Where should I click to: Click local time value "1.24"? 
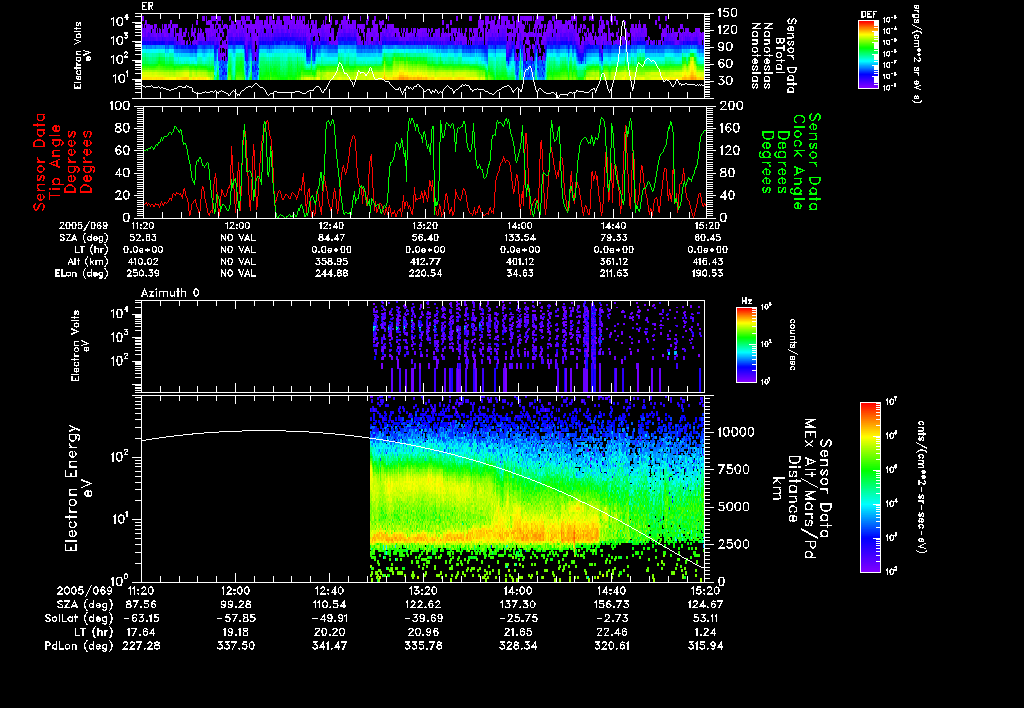(705, 632)
